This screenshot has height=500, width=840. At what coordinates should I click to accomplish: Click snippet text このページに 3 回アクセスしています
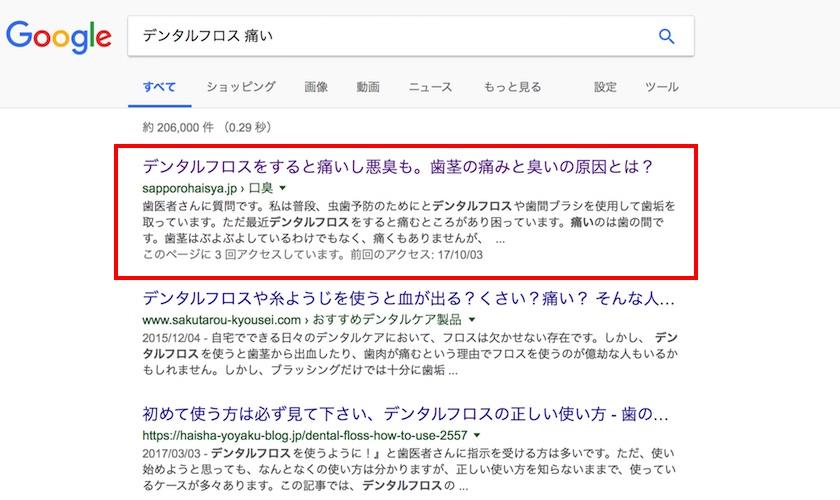point(312,255)
